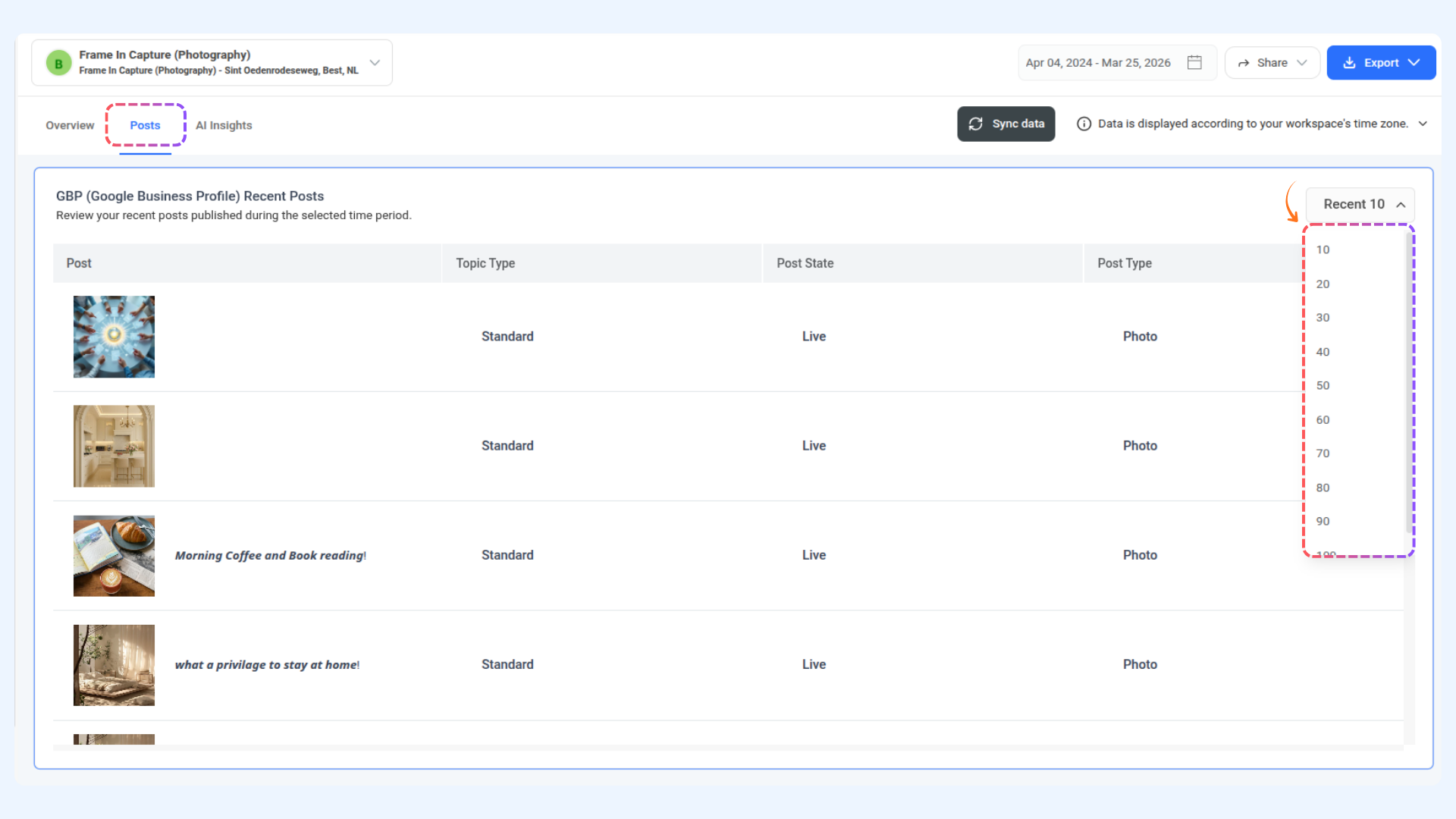Click the Export download icon

(x=1349, y=63)
